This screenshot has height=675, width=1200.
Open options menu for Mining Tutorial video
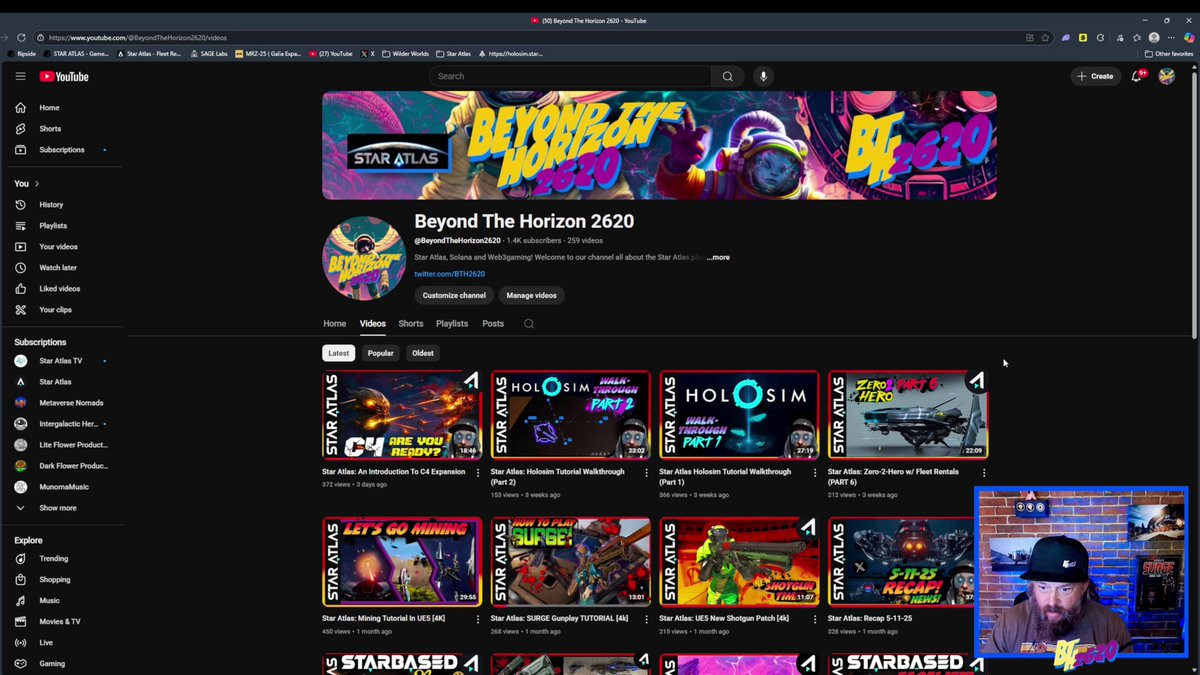tap(477, 620)
